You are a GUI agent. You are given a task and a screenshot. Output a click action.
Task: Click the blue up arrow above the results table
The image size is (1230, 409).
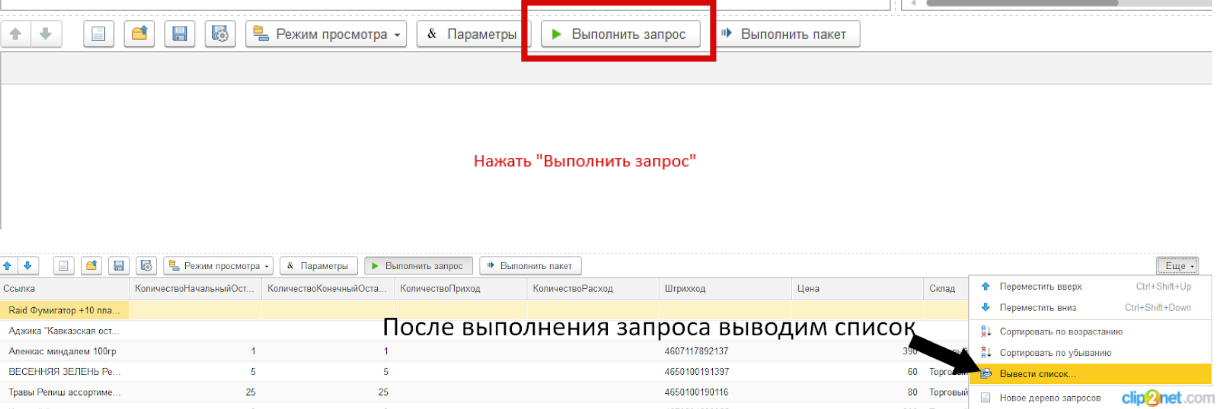point(9,266)
